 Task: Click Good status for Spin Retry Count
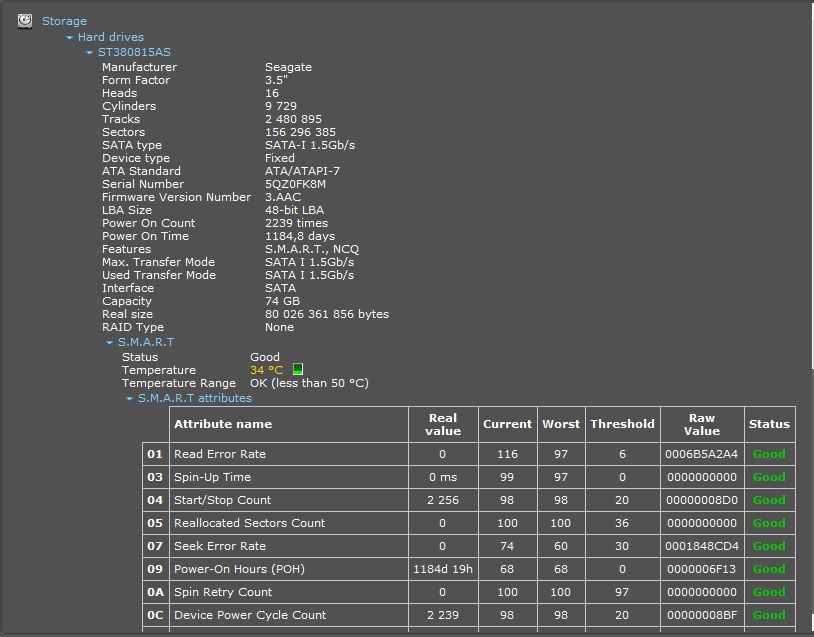click(769, 592)
